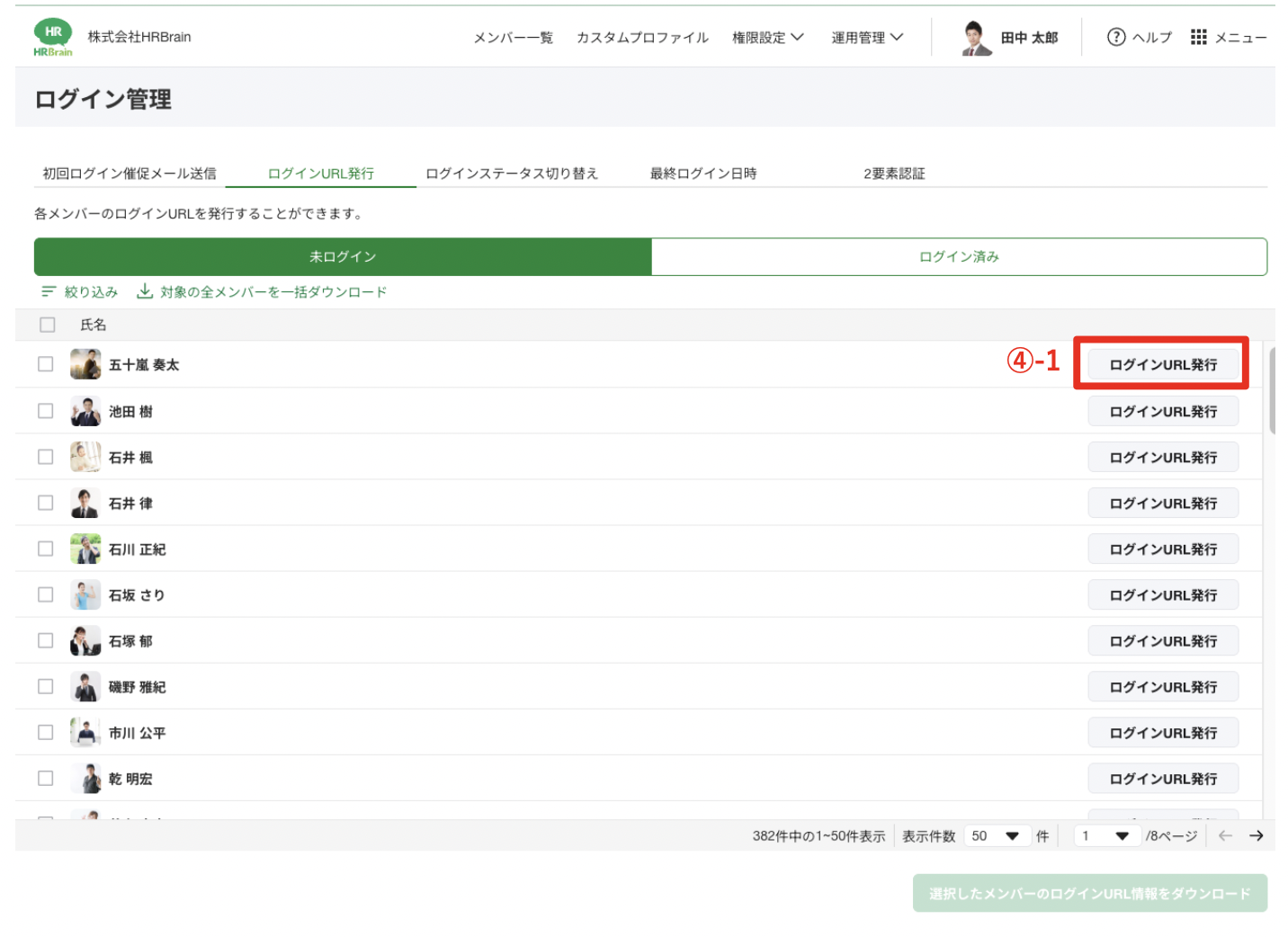Viewport: 1288px width, 937px height.
Task: Click the filter (絞り込み) icon
Action: 49,292
